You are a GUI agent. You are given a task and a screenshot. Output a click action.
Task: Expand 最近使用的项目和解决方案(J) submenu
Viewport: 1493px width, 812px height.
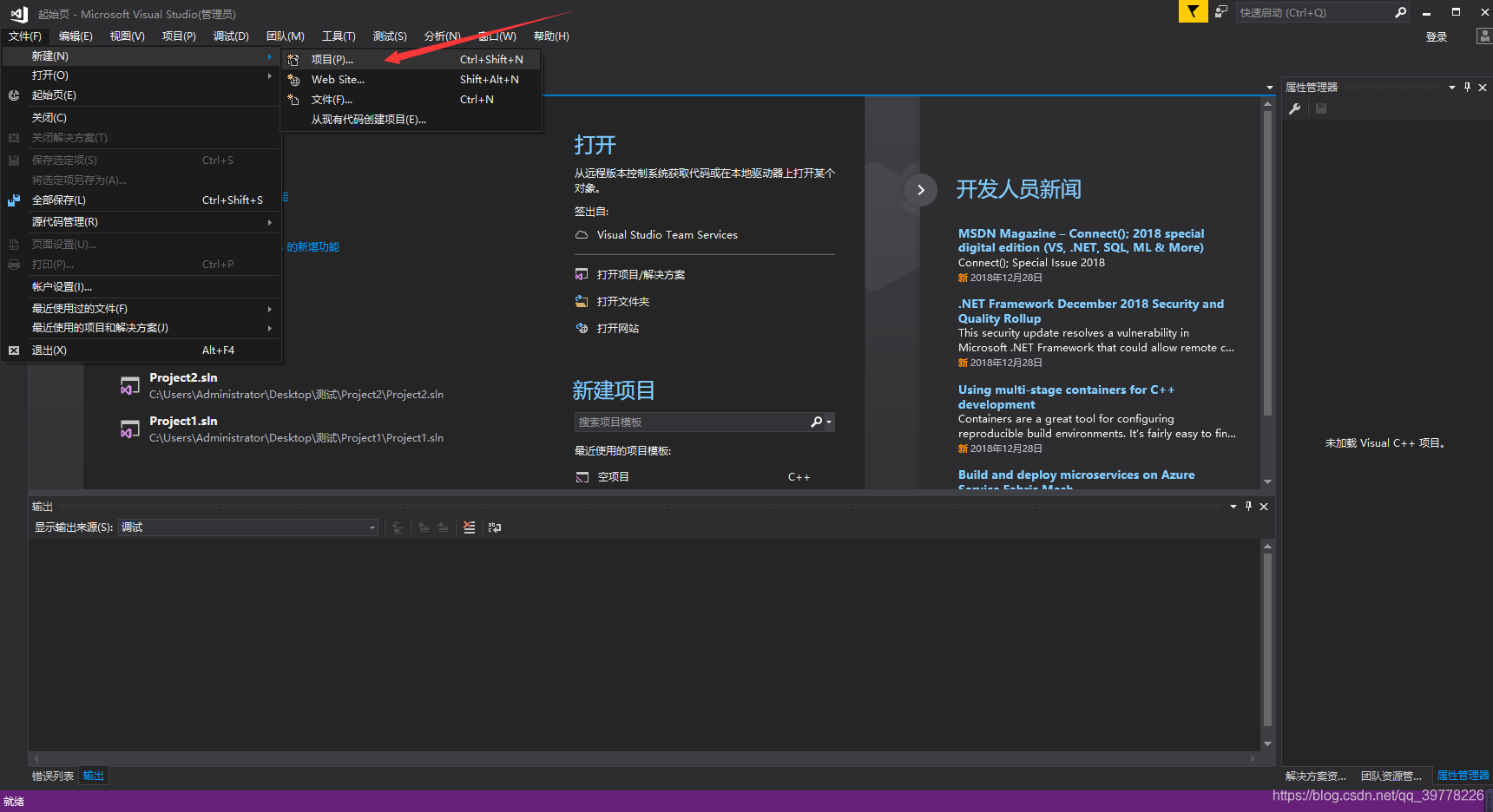[x=143, y=328]
